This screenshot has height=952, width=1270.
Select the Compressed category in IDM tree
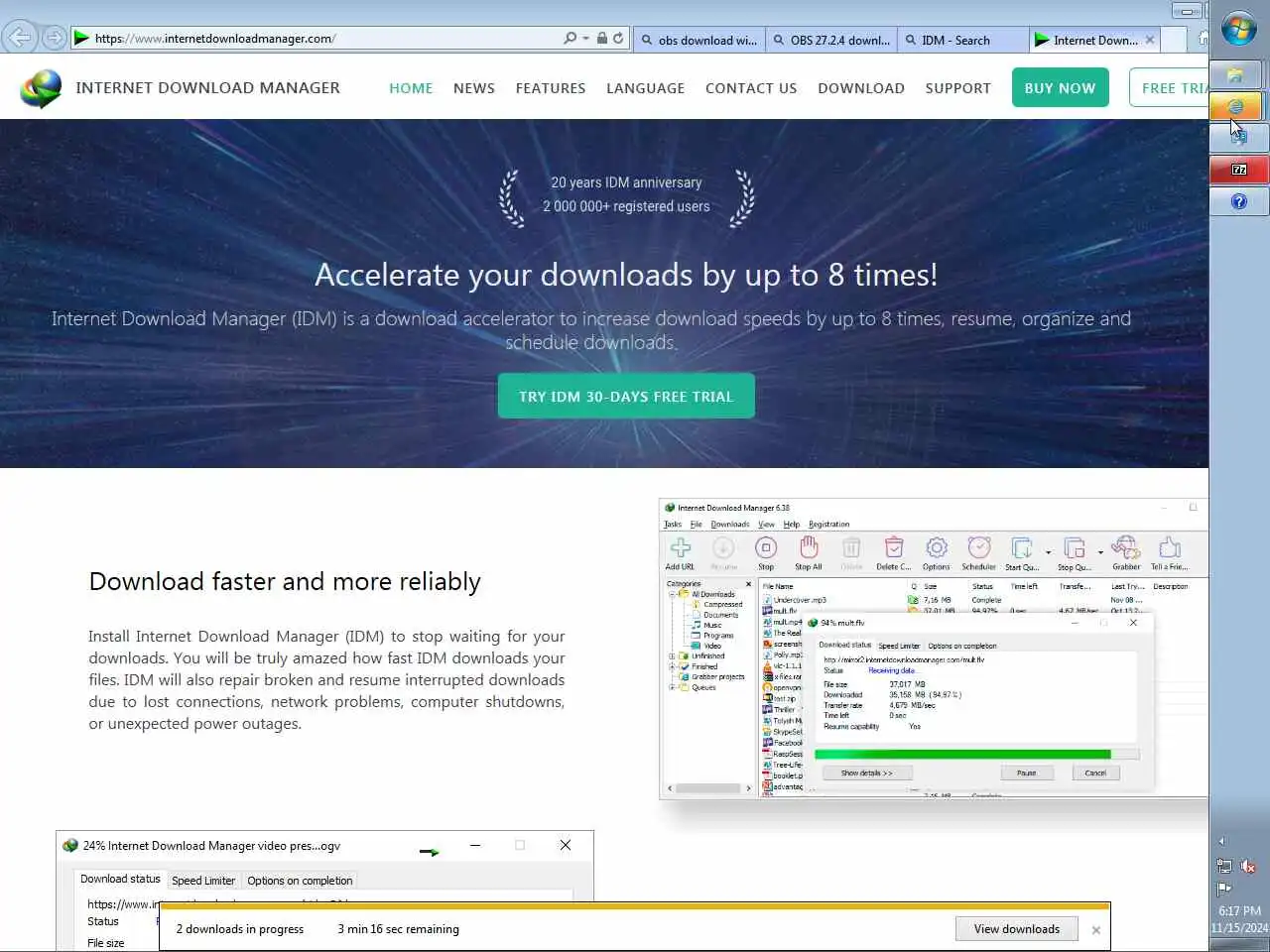(723, 605)
